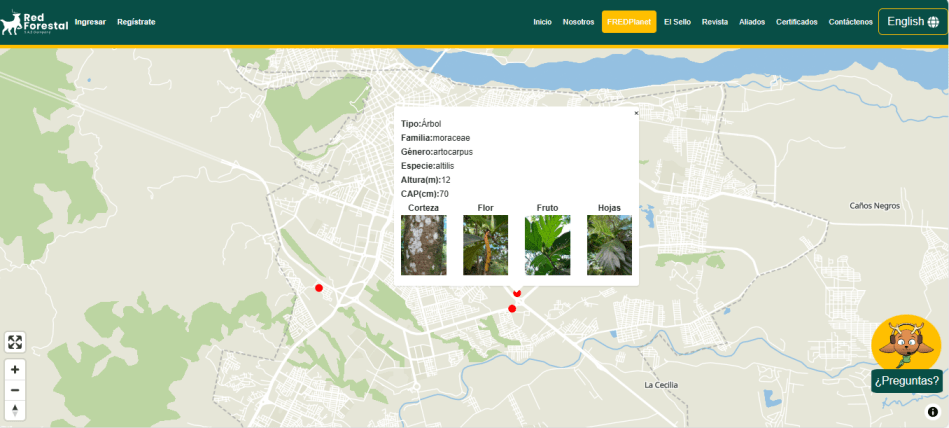Select the leftmost red tree marker

click(319, 288)
